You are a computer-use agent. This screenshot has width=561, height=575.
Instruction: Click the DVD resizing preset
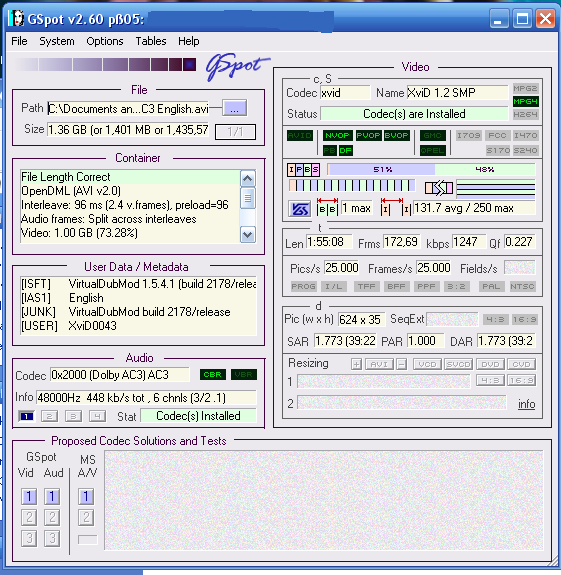pos(490,364)
